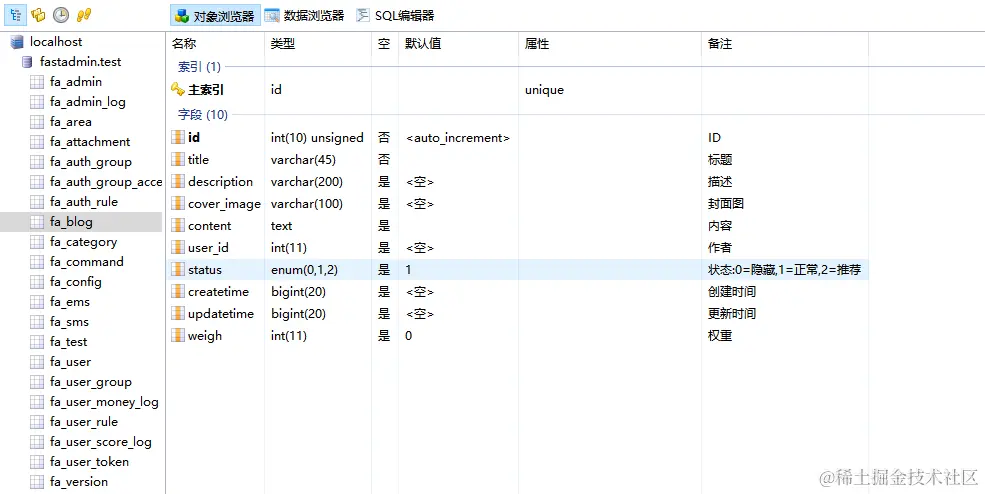
Task: Select the fa_auth_group_access table
Action: pyautogui.click(x=106, y=182)
